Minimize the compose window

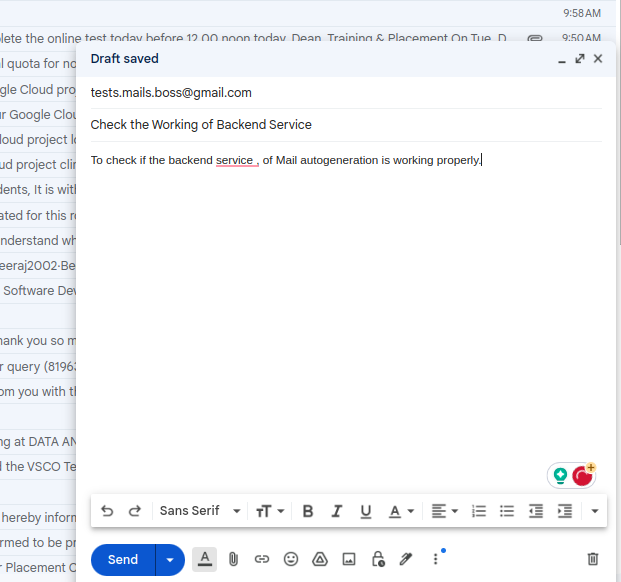click(x=562, y=59)
